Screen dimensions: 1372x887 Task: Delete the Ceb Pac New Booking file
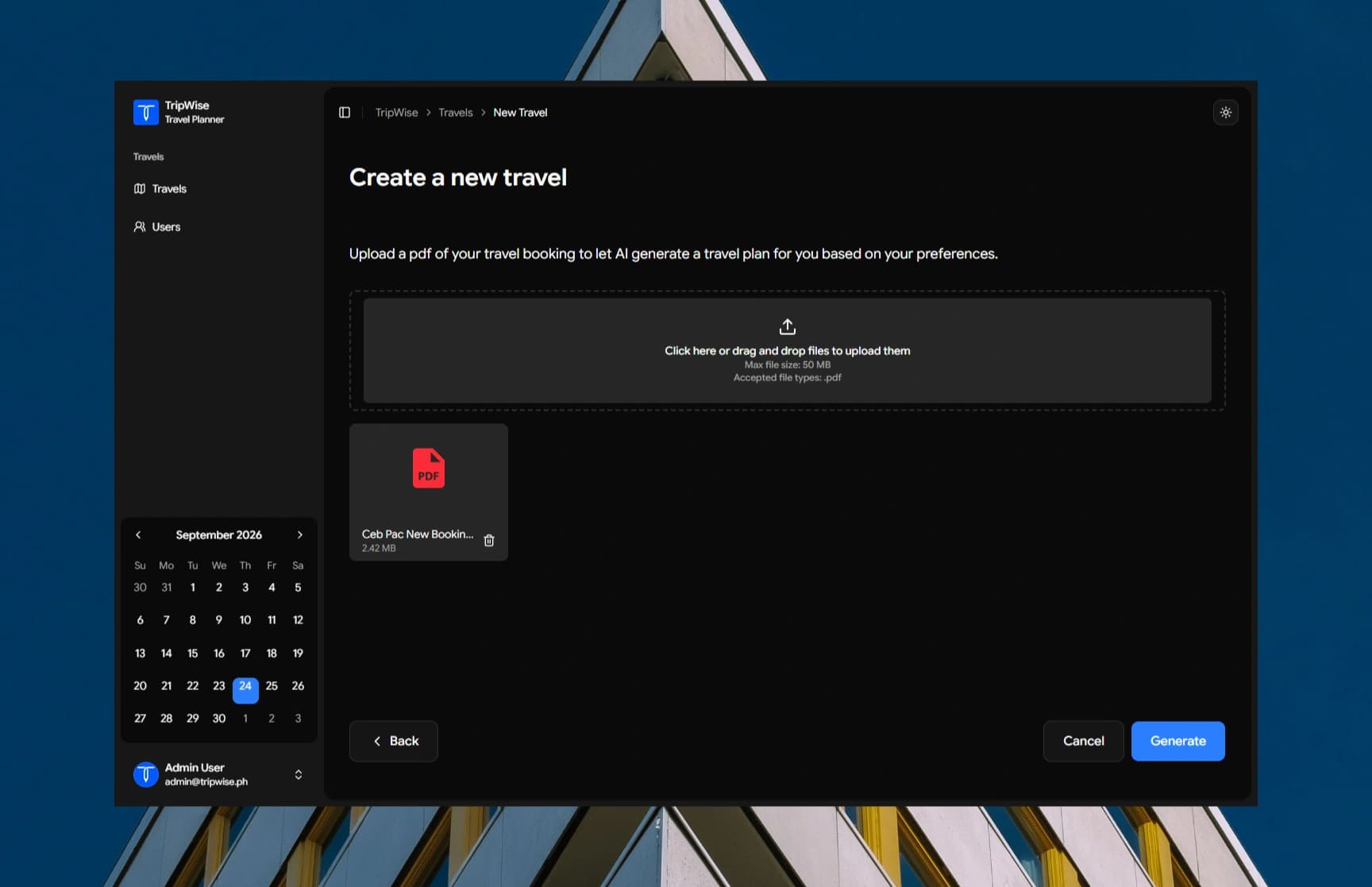coord(489,541)
